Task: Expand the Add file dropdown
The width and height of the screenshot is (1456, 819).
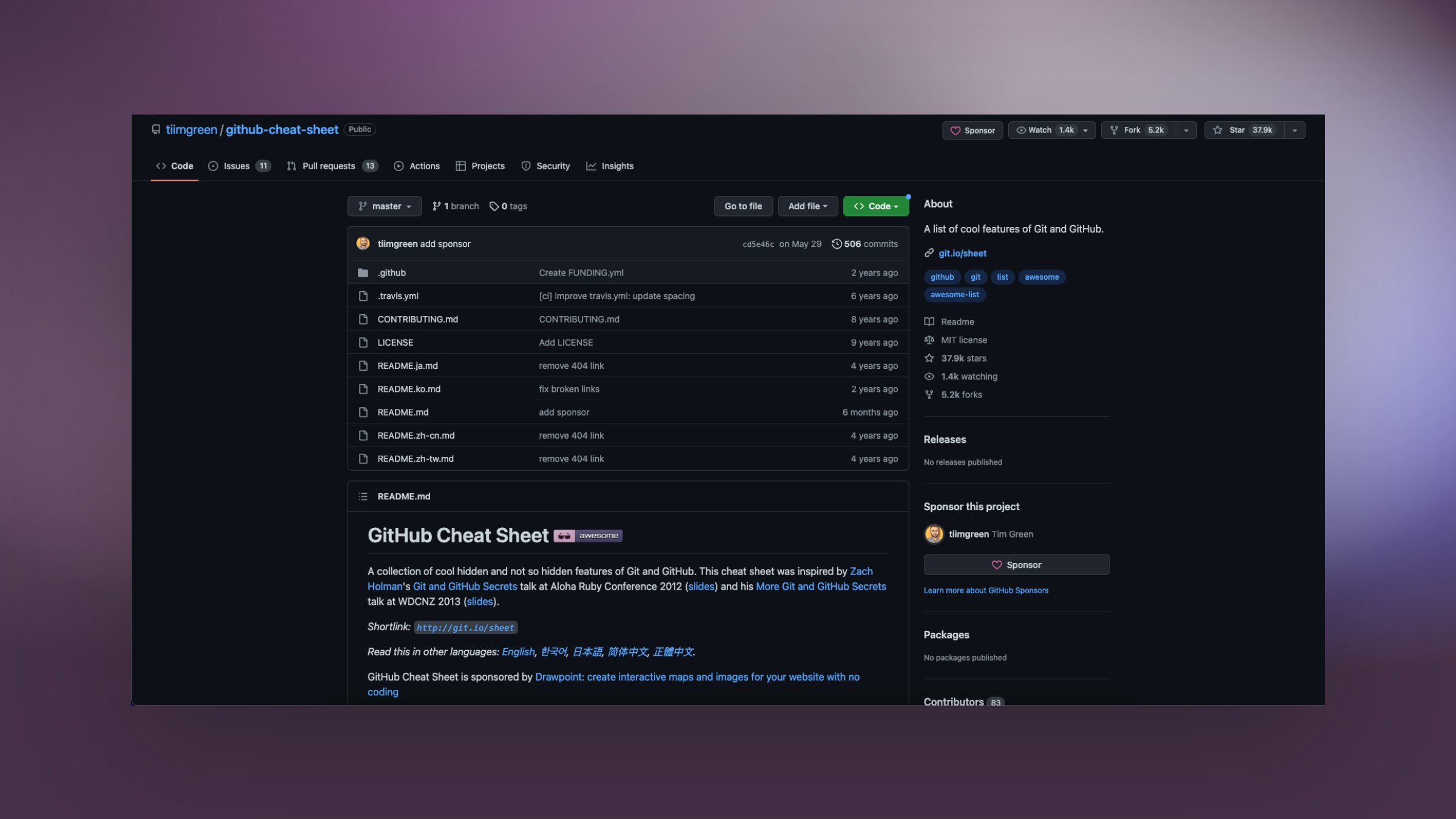Action: coord(807,206)
